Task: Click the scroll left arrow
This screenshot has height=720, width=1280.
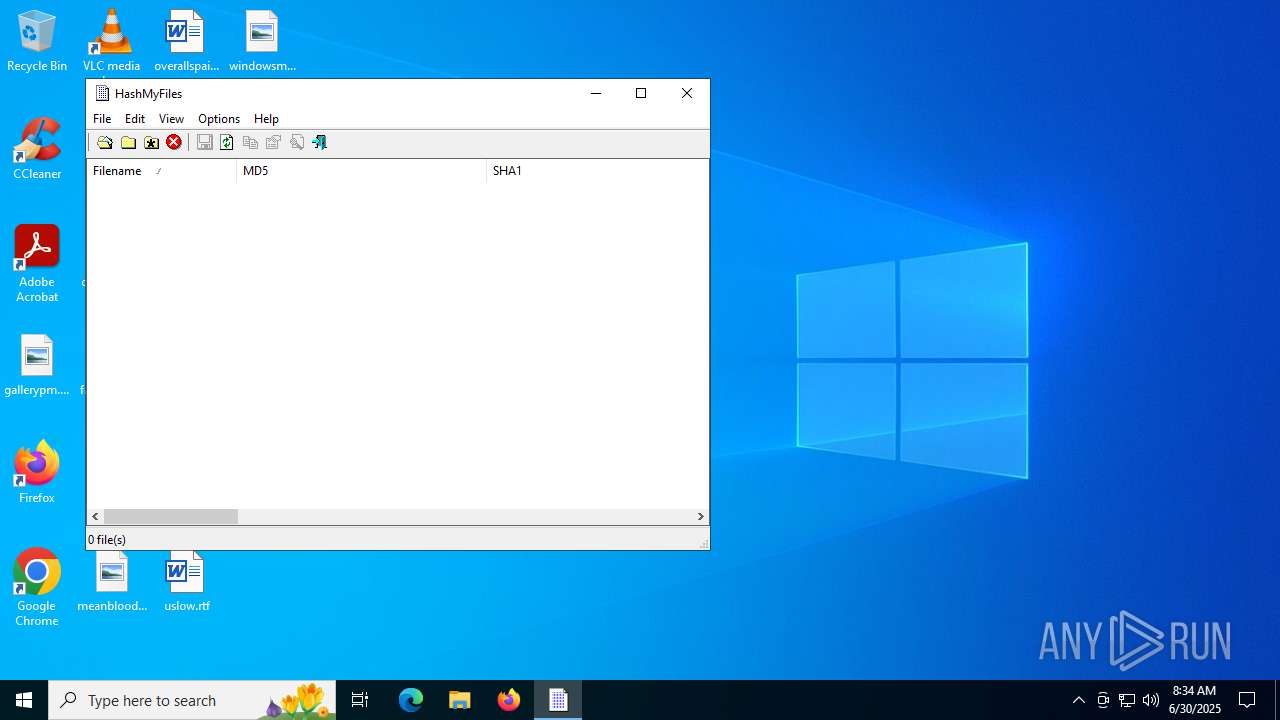Action: 95,516
